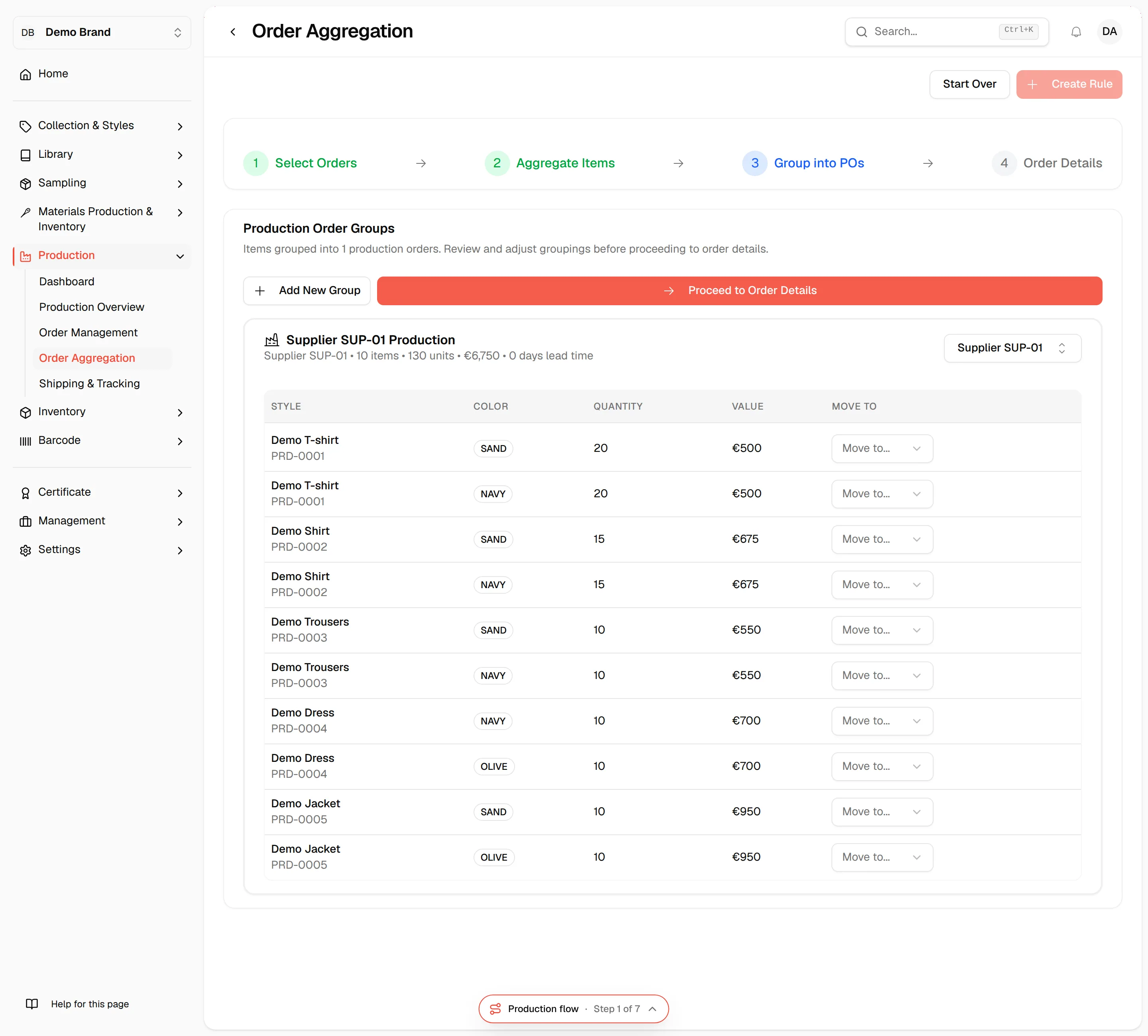Click the Management briefcase icon

[x=25, y=522]
